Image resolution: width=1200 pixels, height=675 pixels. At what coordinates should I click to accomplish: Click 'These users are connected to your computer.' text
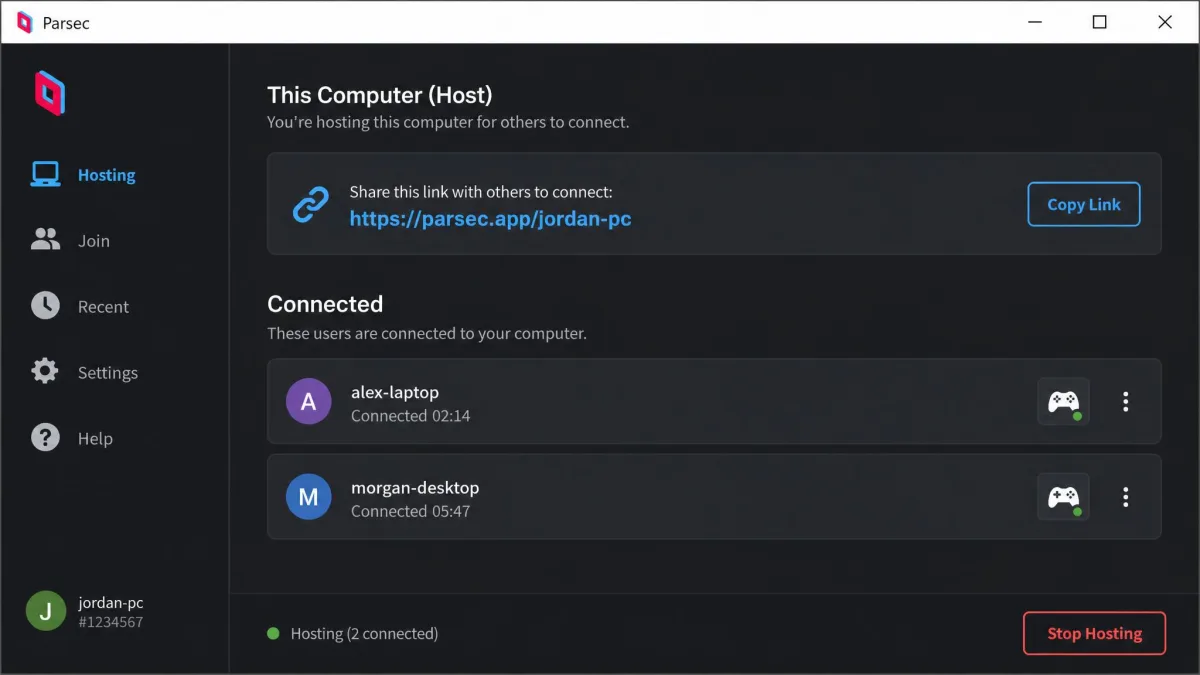(x=427, y=333)
